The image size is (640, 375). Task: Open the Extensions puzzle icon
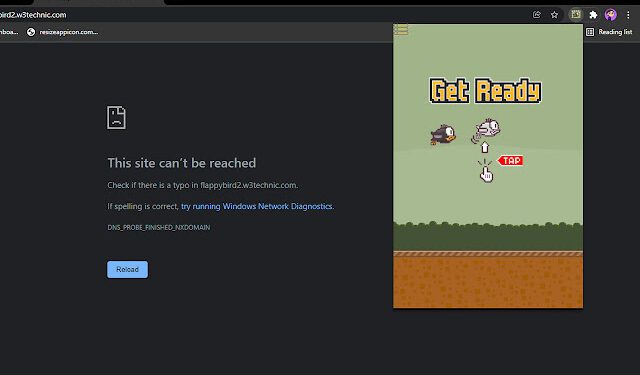click(x=593, y=15)
